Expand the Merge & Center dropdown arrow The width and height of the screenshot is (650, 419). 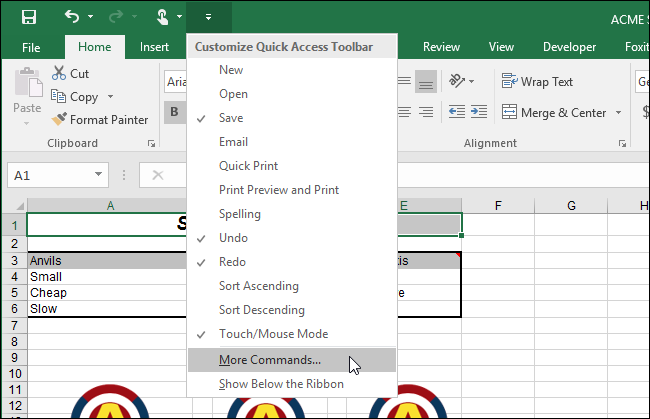pyautogui.click(x=618, y=113)
